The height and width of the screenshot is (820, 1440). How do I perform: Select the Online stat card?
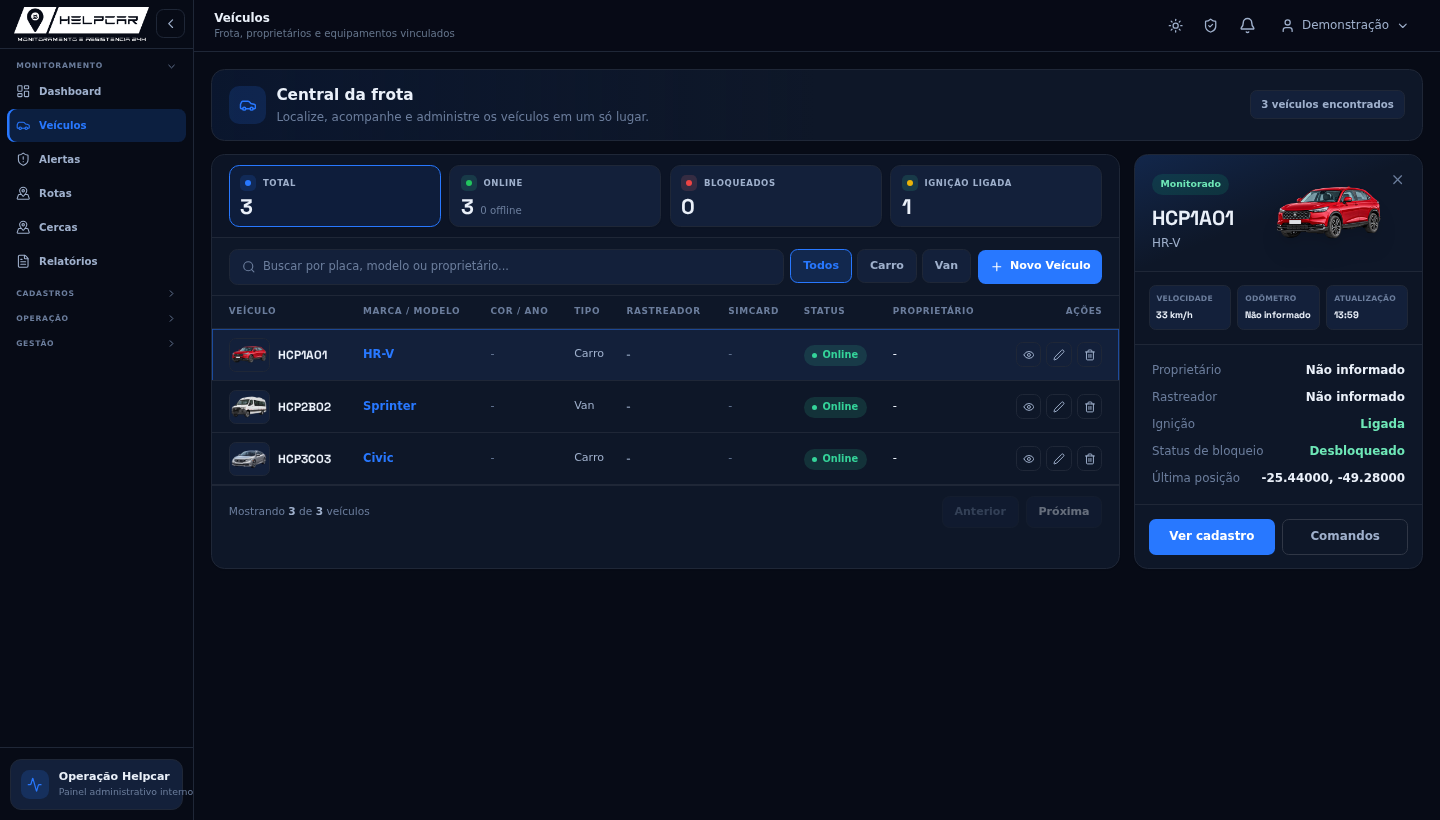555,196
